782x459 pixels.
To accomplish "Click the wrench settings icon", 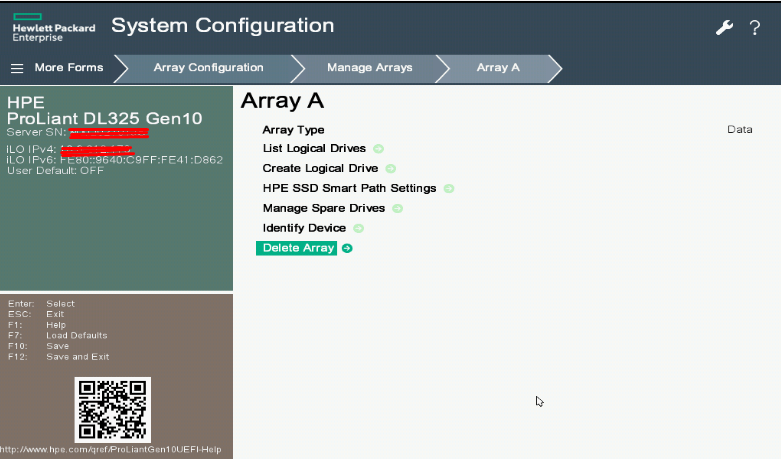I will (725, 28).
